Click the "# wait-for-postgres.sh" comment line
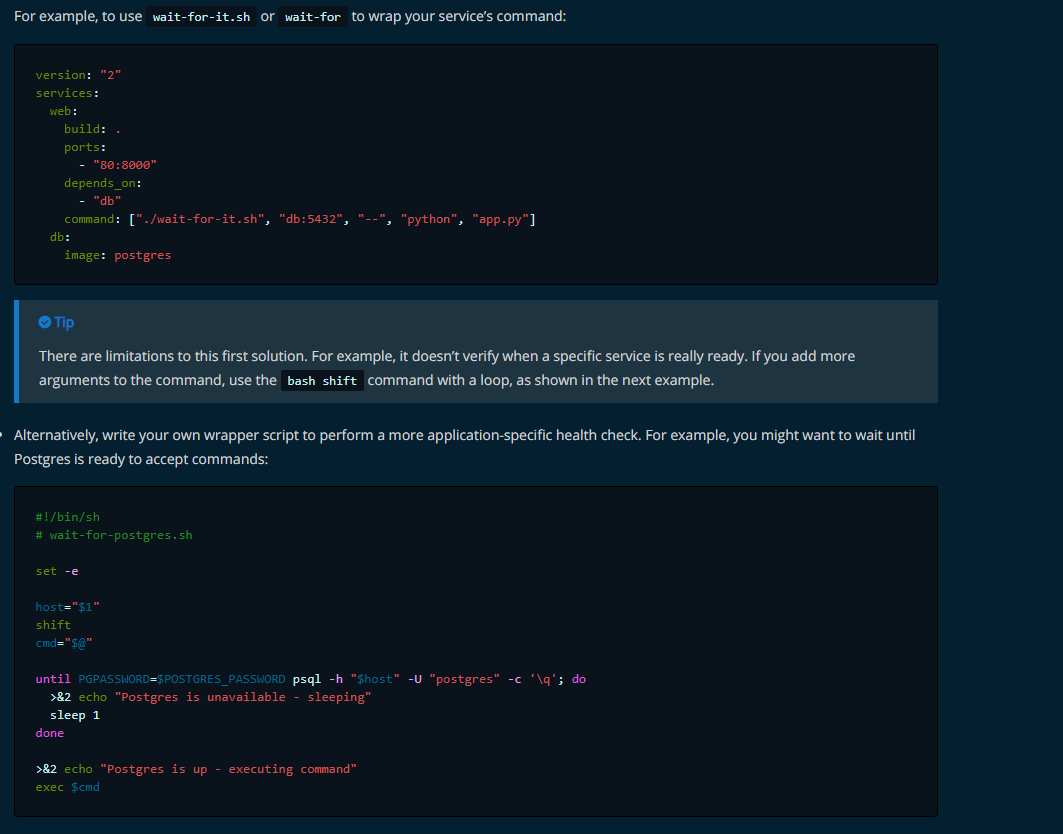This screenshot has width=1063, height=834. 114,535
